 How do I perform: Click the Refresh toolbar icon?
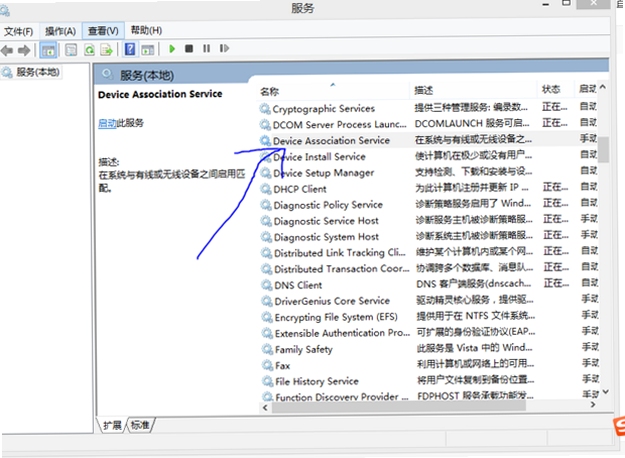[89, 50]
